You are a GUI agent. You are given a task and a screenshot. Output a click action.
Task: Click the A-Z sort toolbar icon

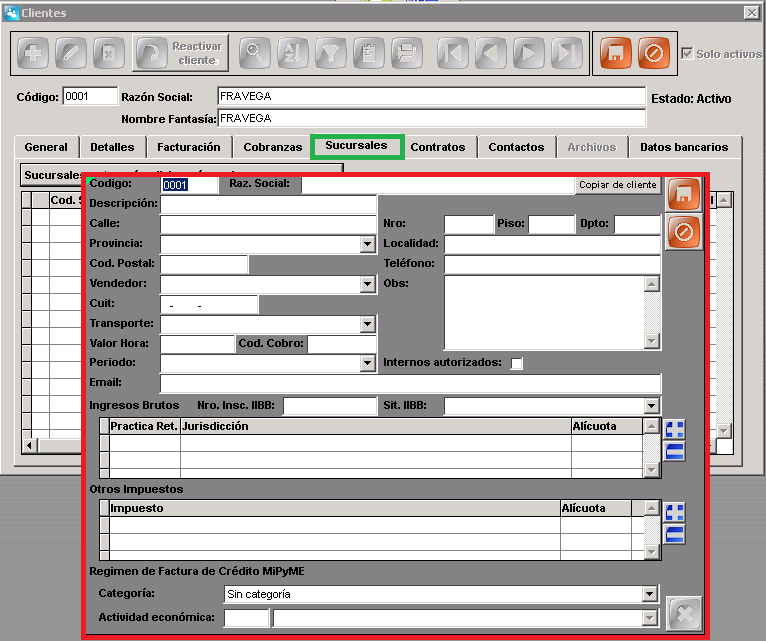click(293, 53)
